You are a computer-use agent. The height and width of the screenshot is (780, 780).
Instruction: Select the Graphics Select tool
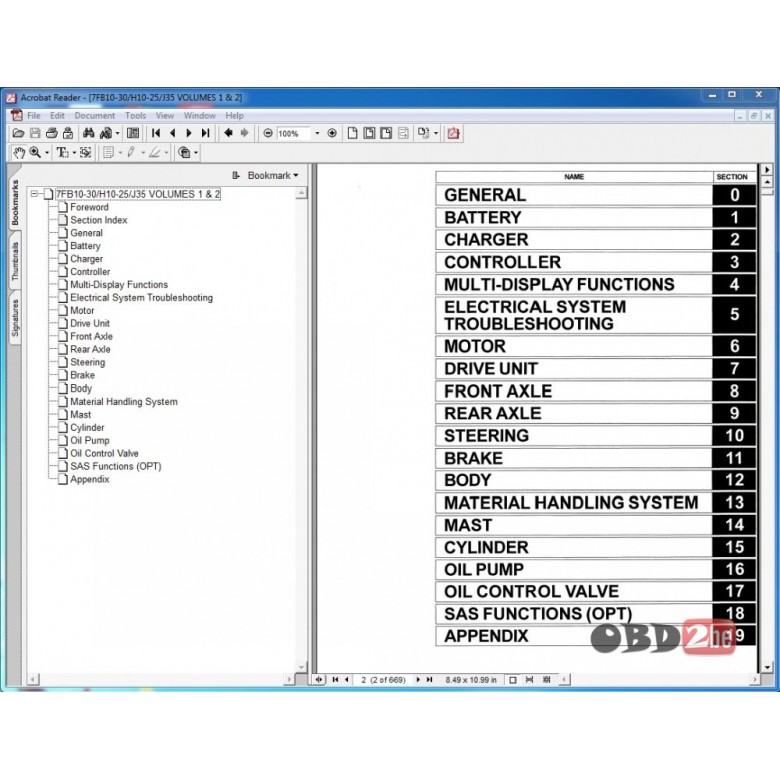(x=86, y=153)
